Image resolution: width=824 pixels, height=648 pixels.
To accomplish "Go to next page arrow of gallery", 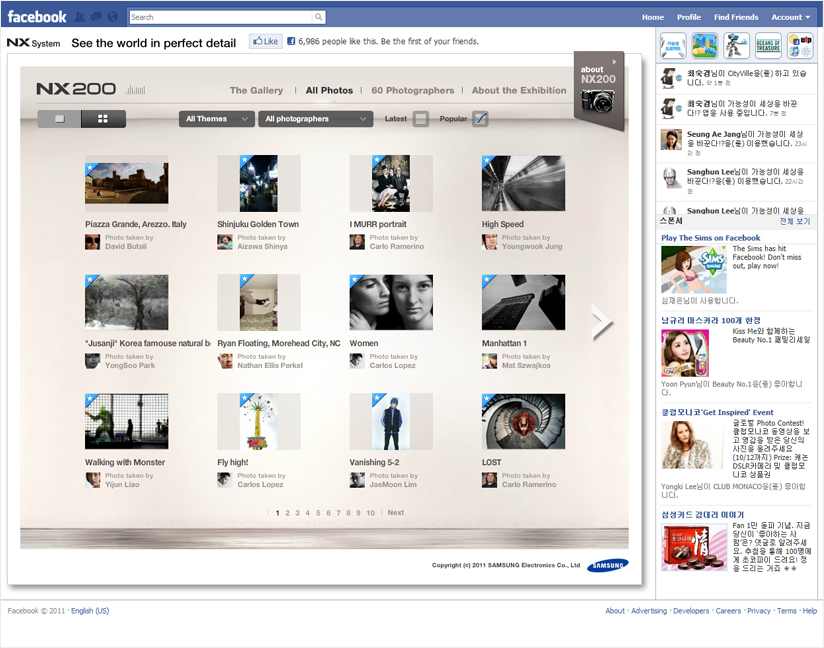I will pyautogui.click(x=602, y=322).
